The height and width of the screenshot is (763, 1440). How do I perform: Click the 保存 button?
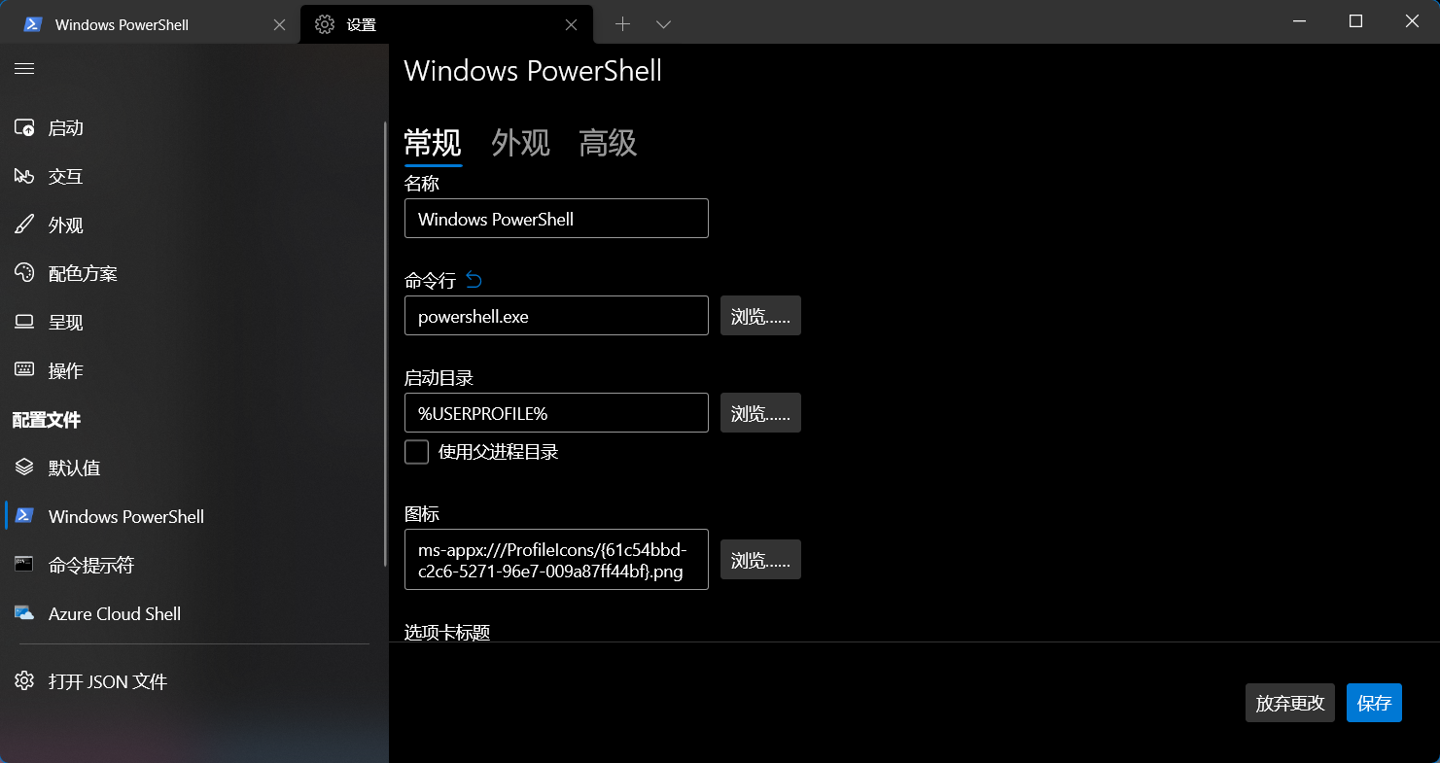point(1374,703)
